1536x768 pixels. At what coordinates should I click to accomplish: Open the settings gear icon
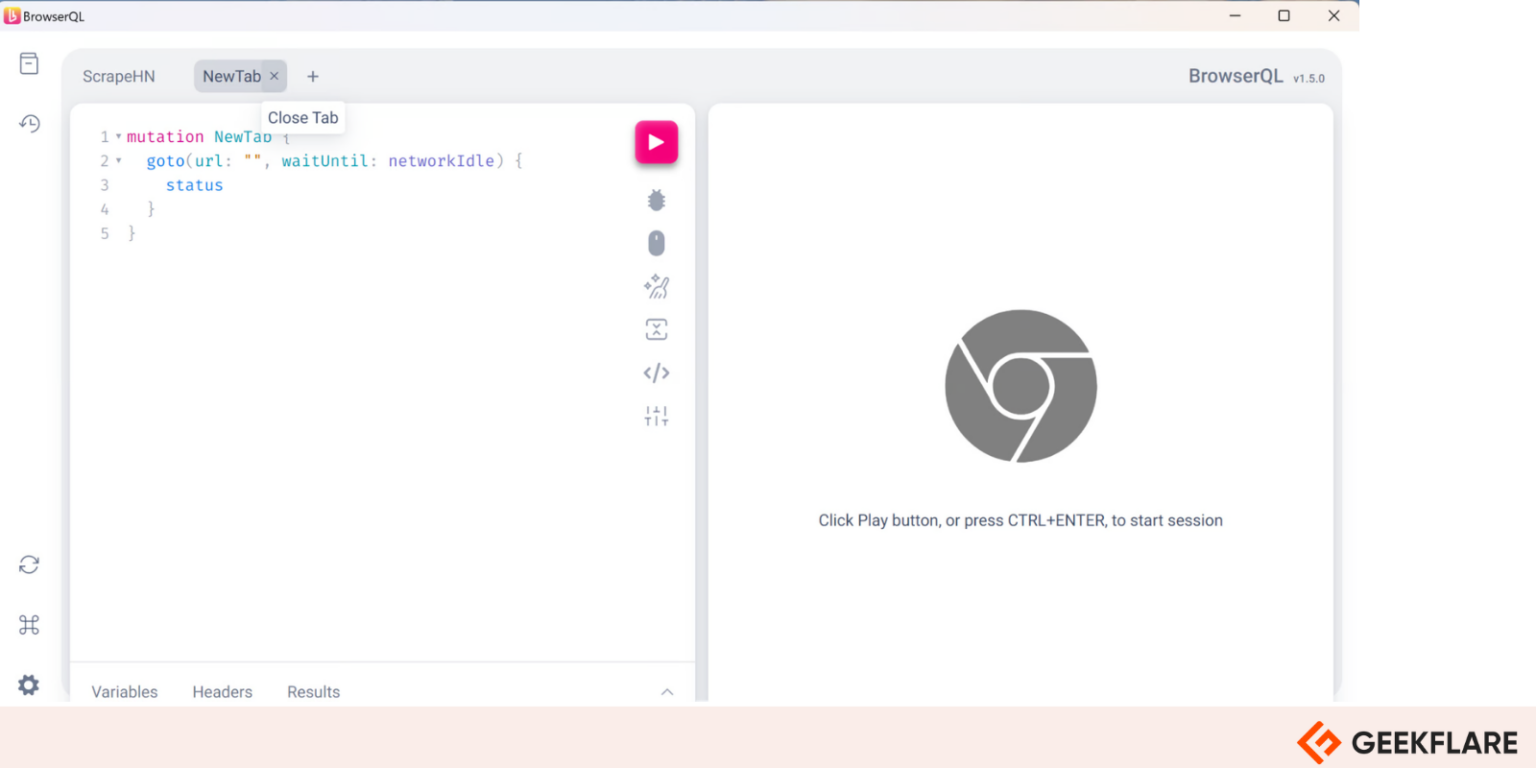tap(29, 685)
